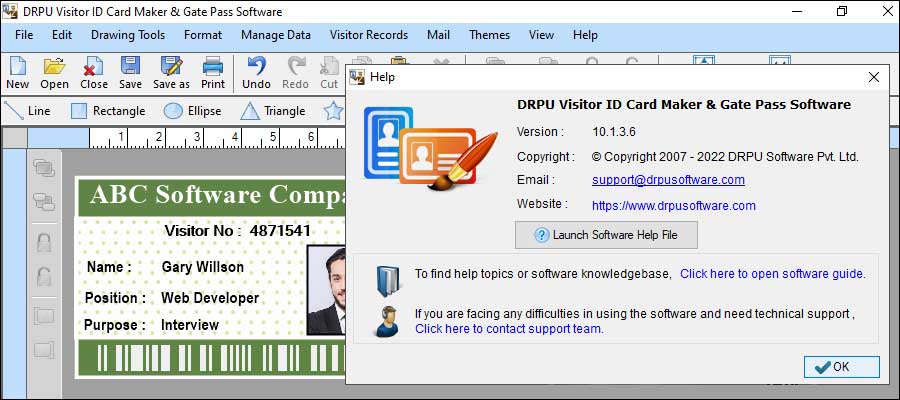Click the unlock icon in left sidebar
The height and width of the screenshot is (400, 900).
(x=44, y=277)
